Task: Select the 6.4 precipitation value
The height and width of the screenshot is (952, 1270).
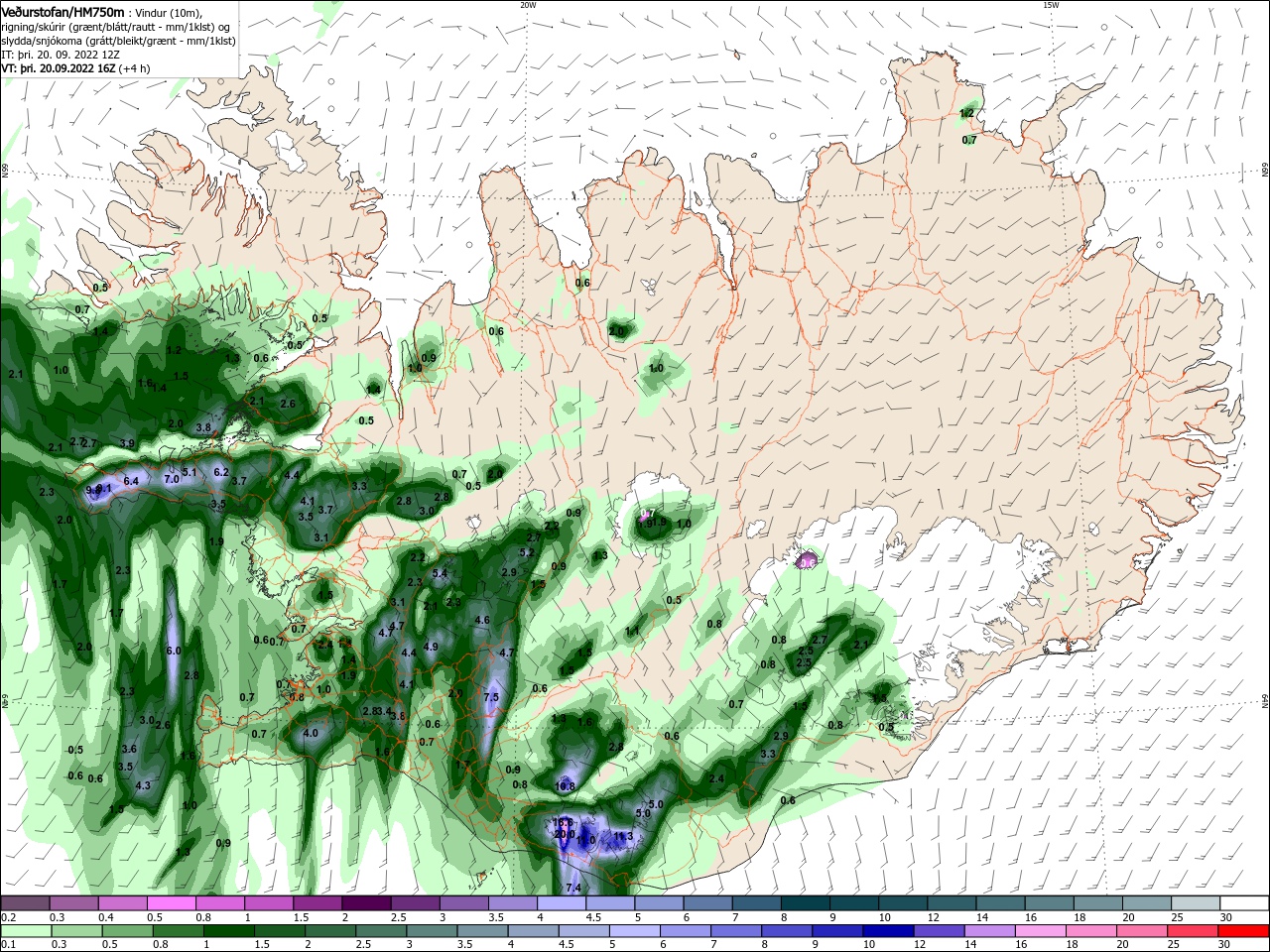Action: coord(130,480)
